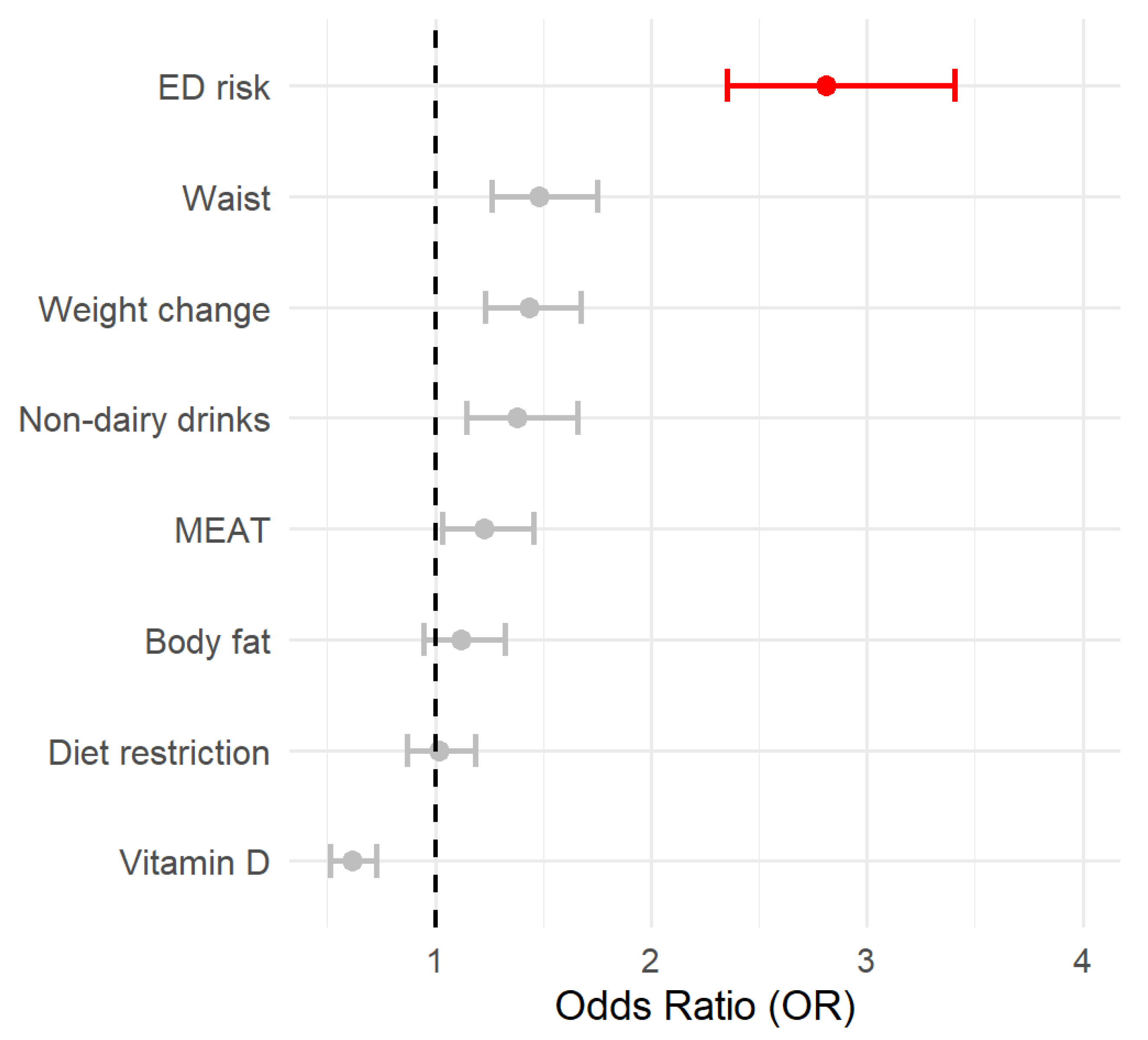Click the x-axis tick label 3
The width and height of the screenshot is (1148, 1040).
point(866,962)
